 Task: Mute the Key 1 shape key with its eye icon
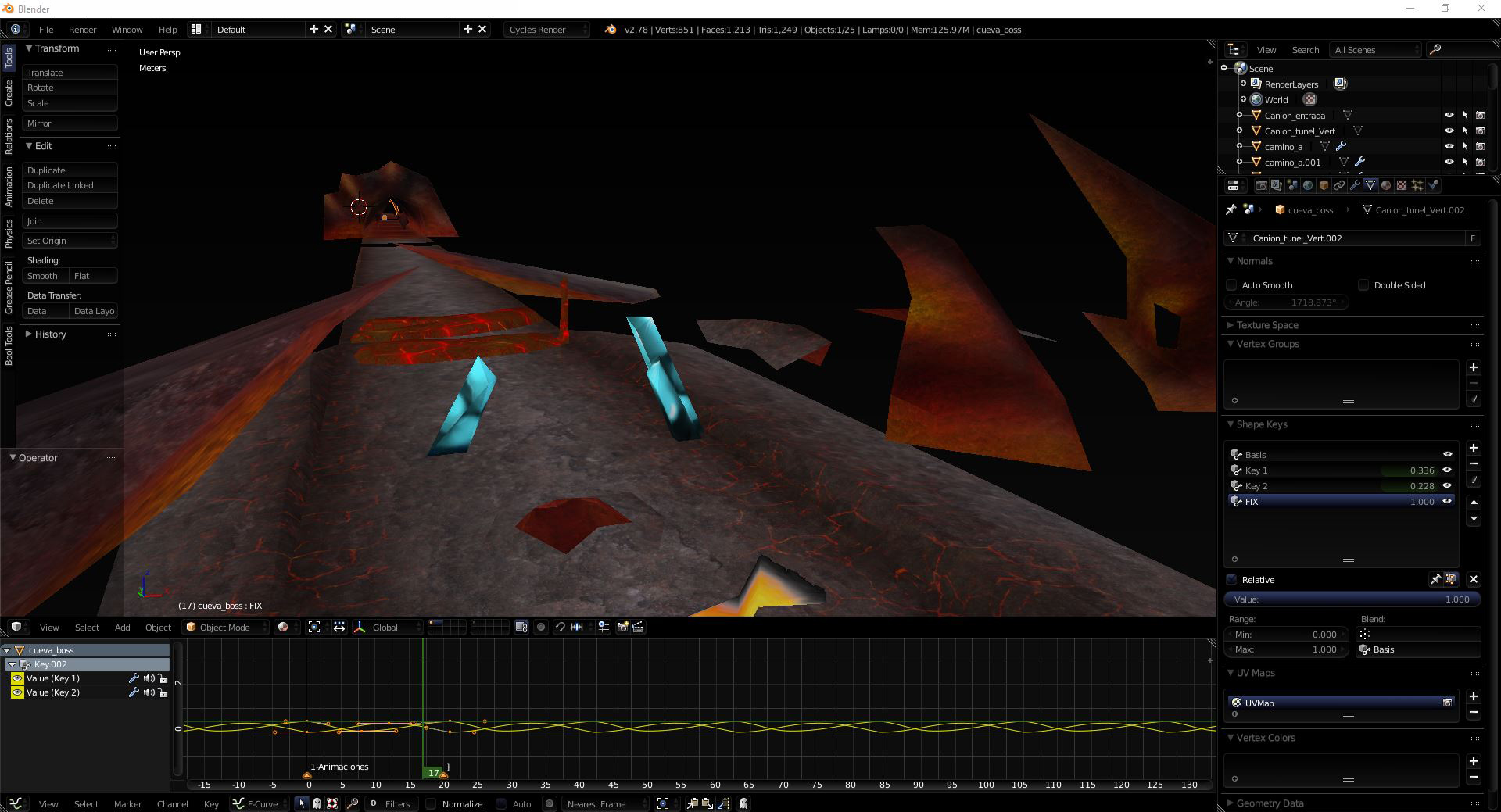[x=1447, y=470]
